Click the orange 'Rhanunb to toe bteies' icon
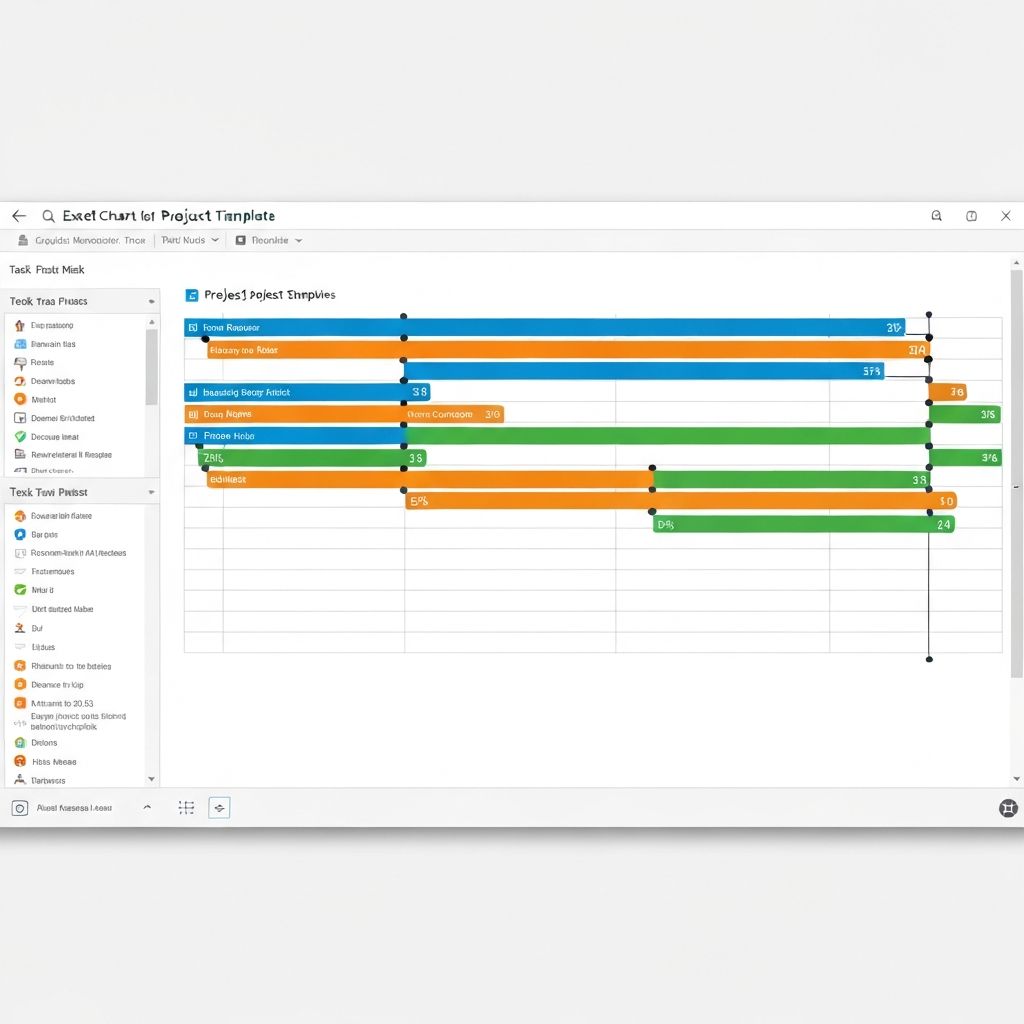Viewport: 1024px width, 1024px height. coord(20,666)
